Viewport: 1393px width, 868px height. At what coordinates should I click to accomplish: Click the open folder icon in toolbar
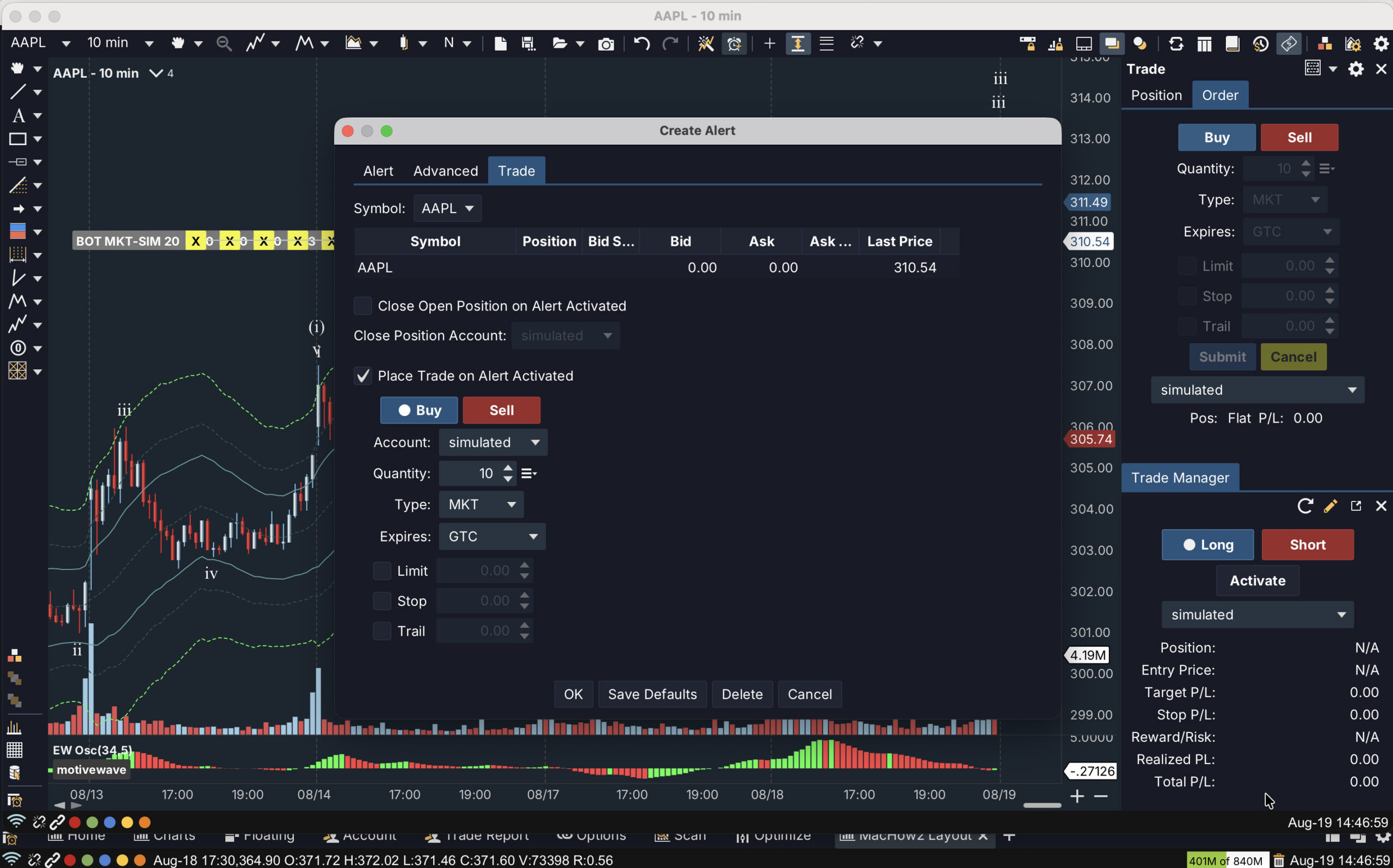pyautogui.click(x=559, y=44)
